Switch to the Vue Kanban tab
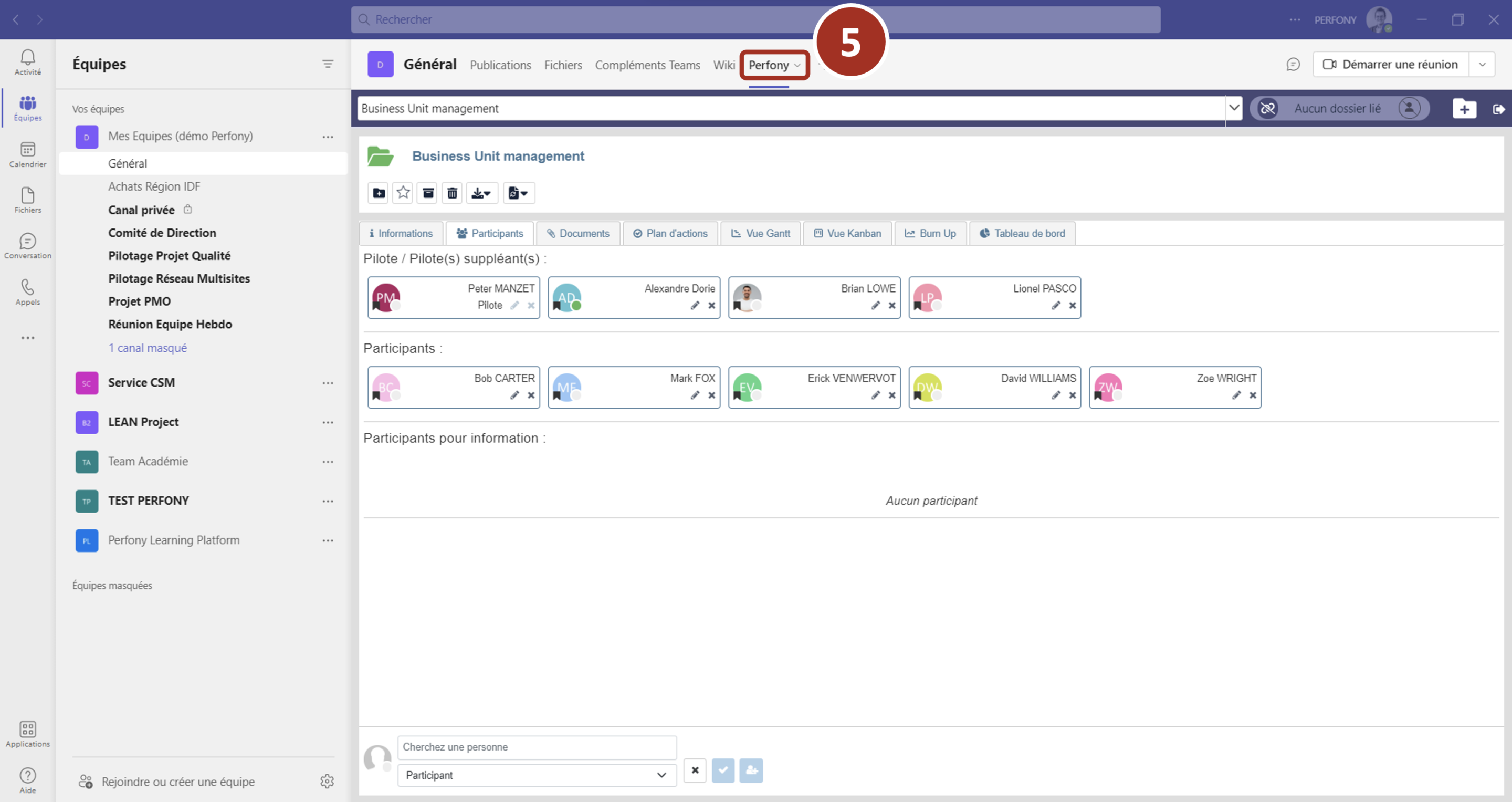The width and height of the screenshot is (1512, 802). pos(847,233)
